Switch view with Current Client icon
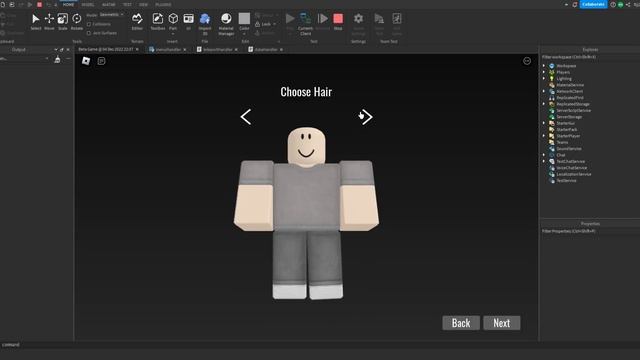 click(x=305, y=19)
